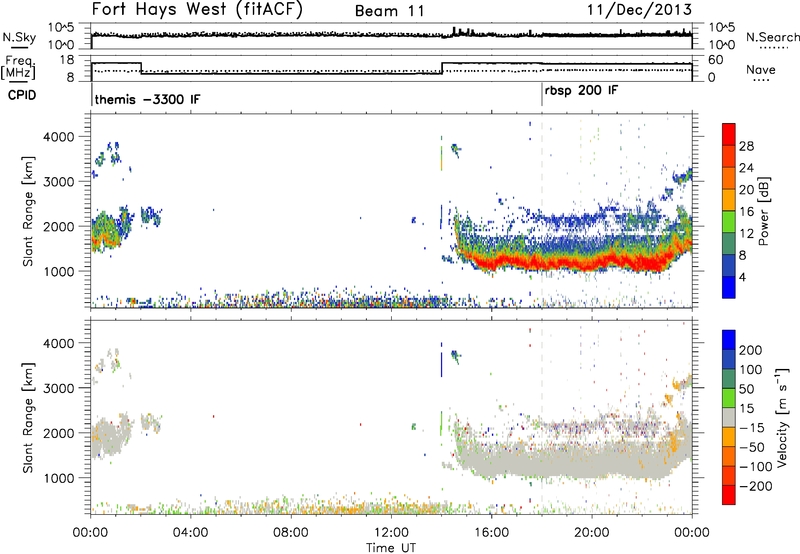Click the '-200' tick on the velocity scale

coord(754,486)
